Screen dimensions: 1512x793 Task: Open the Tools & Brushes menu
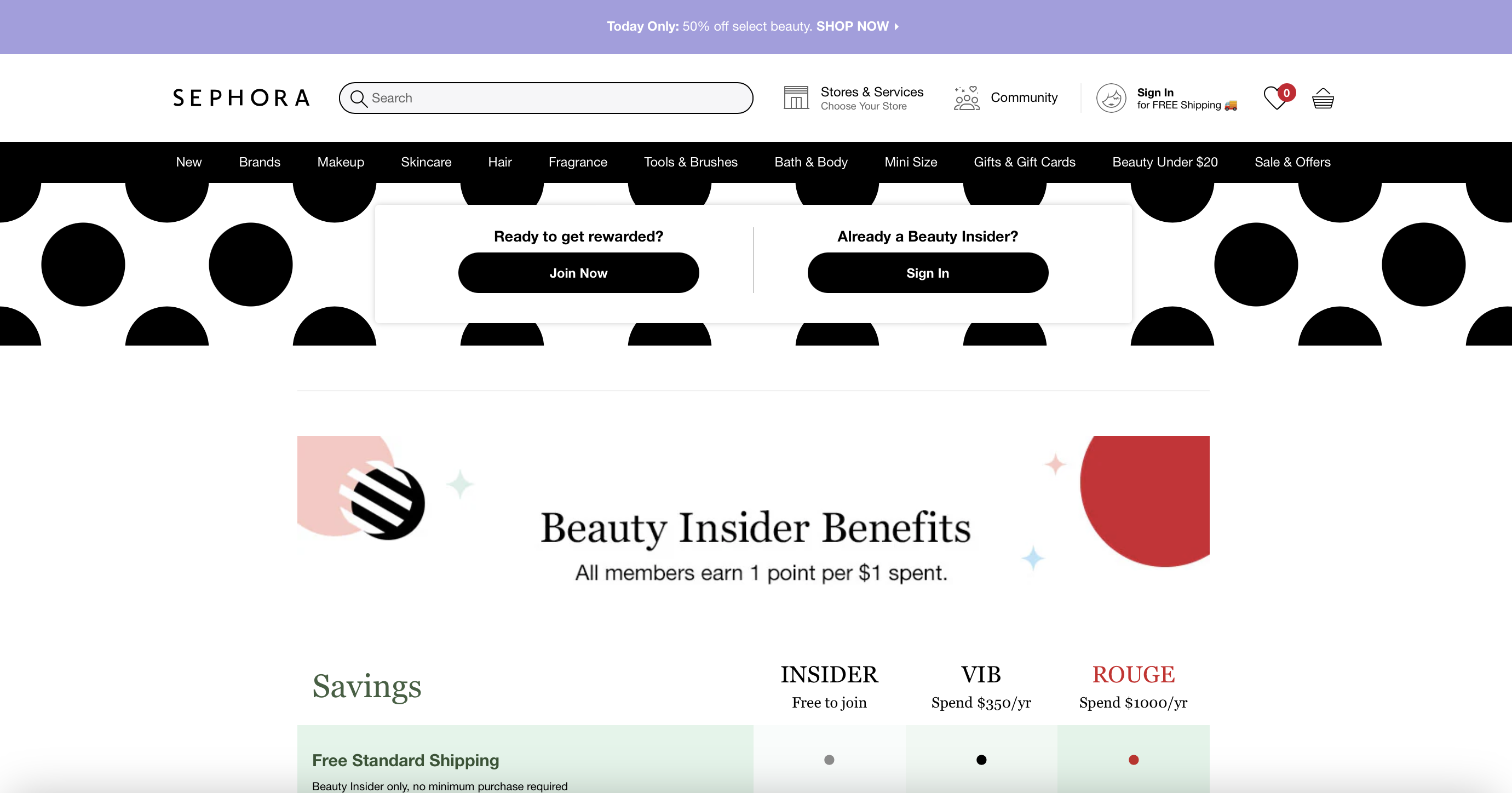click(x=691, y=162)
